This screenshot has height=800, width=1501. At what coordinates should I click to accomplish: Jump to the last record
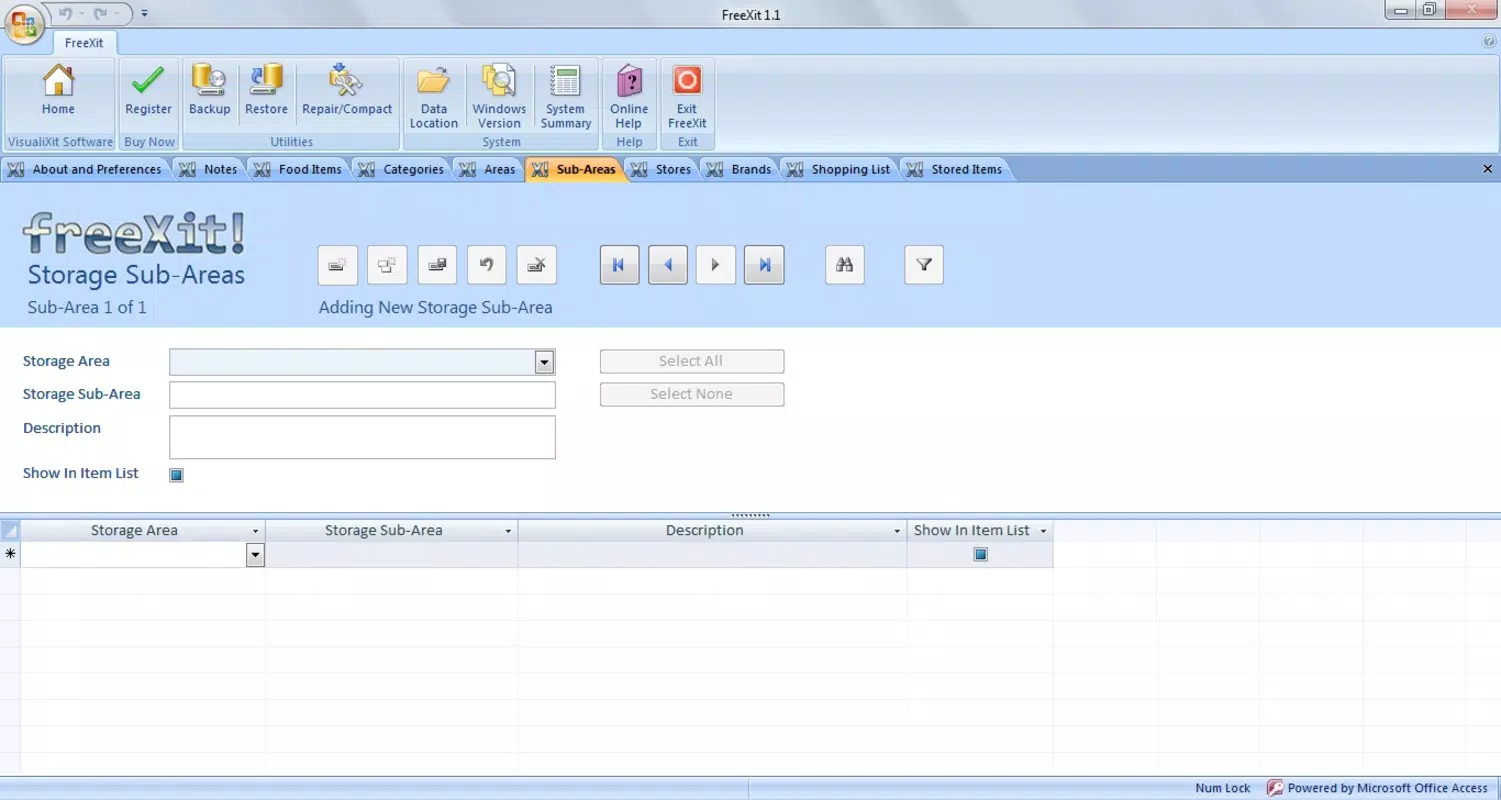pos(764,265)
